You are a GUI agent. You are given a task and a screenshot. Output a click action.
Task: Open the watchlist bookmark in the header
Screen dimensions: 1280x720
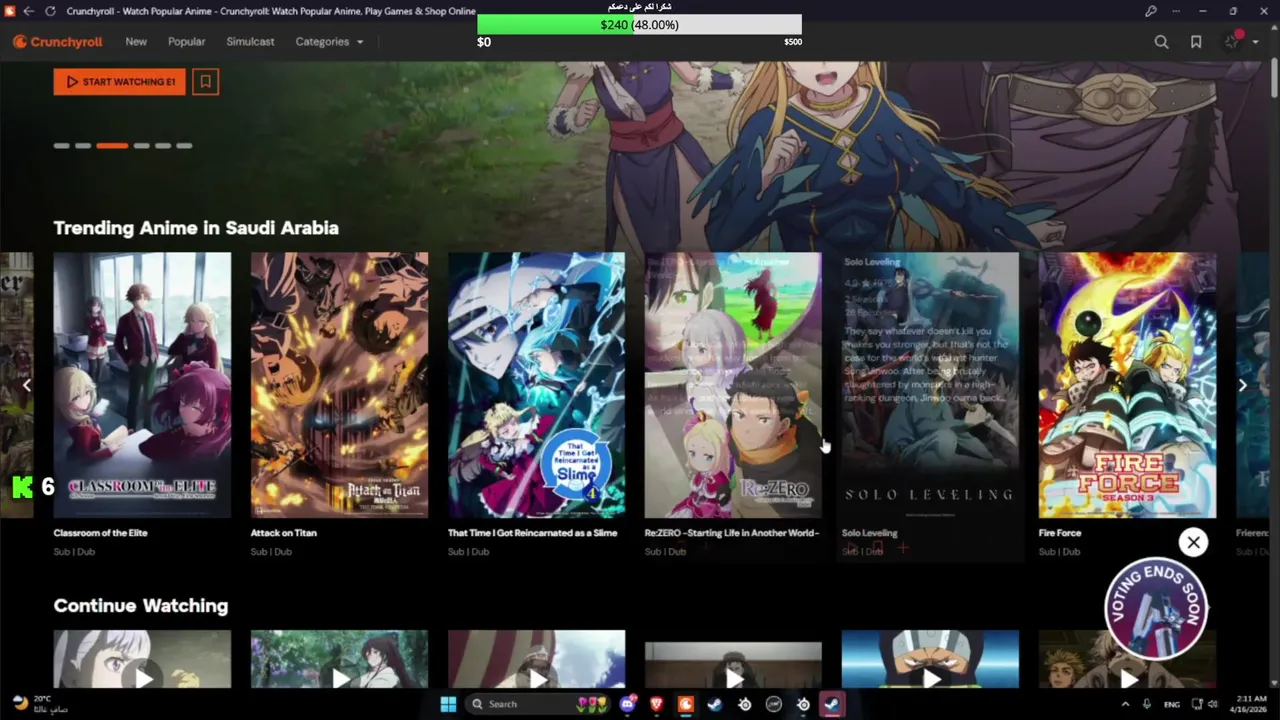coord(1196,42)
